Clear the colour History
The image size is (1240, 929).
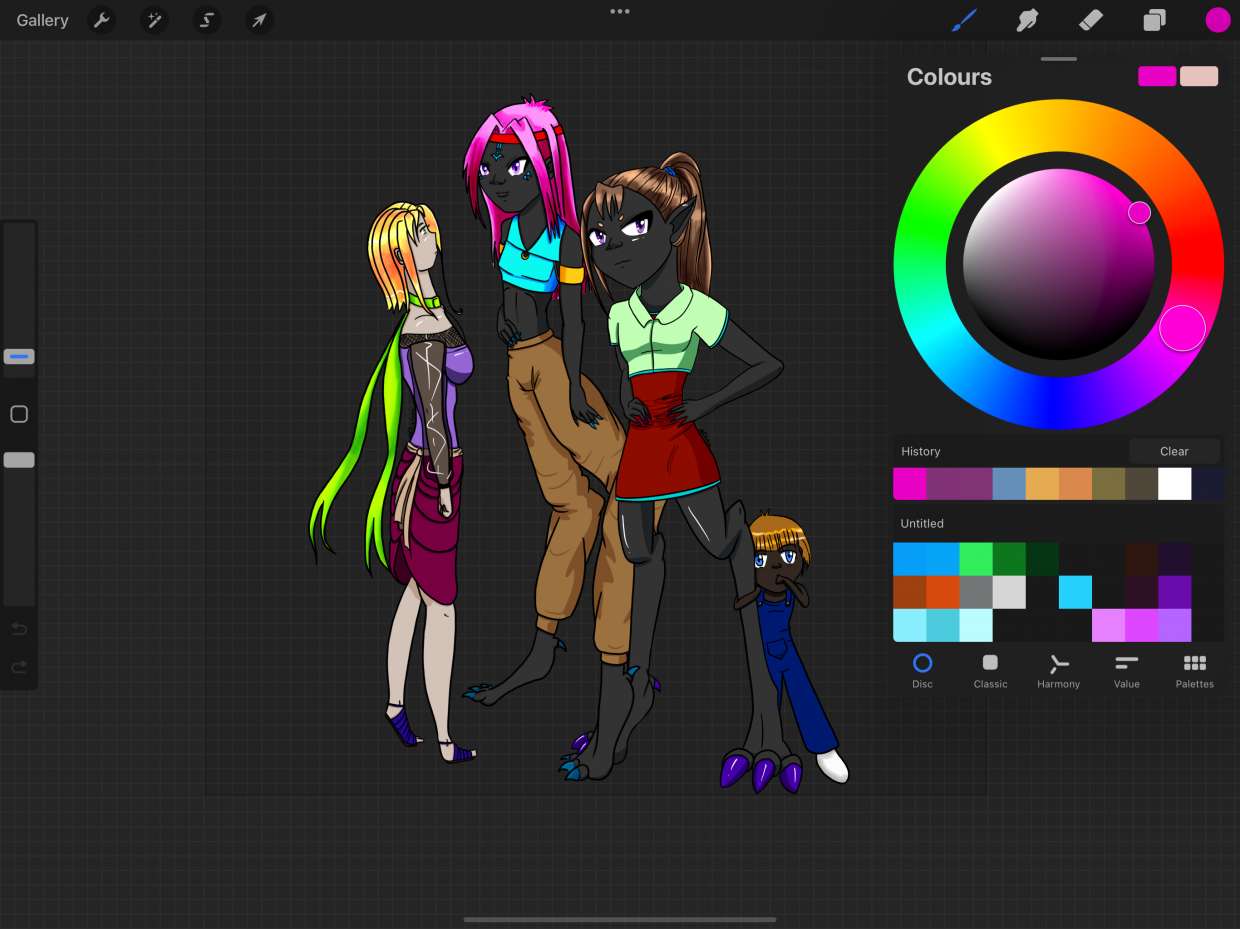tap(1174, 451)
